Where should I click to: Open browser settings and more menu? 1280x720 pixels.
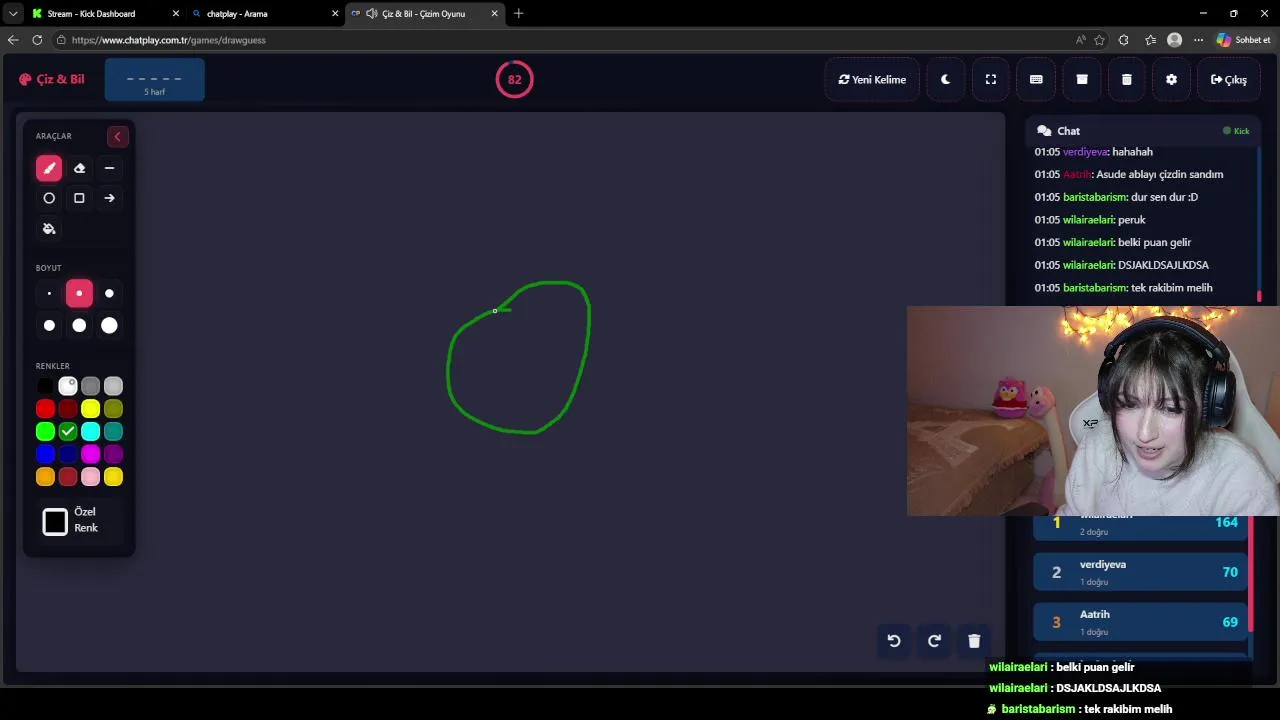(1199, 40)
